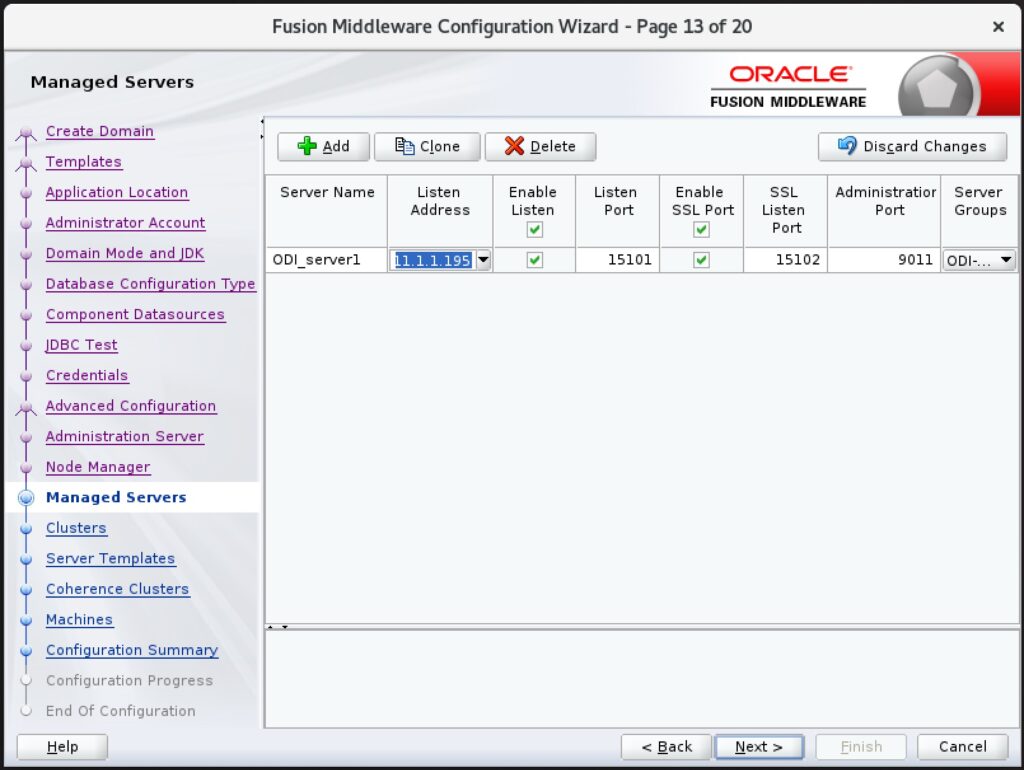The image size is (1024, 770).
Task: Click the Listen Port column header
Action: 617,211
